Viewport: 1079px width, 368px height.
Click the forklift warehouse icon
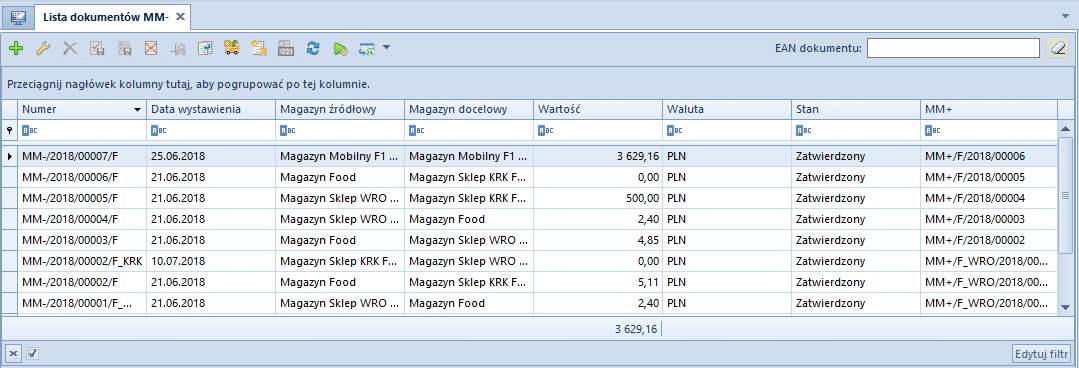(178, 48)
